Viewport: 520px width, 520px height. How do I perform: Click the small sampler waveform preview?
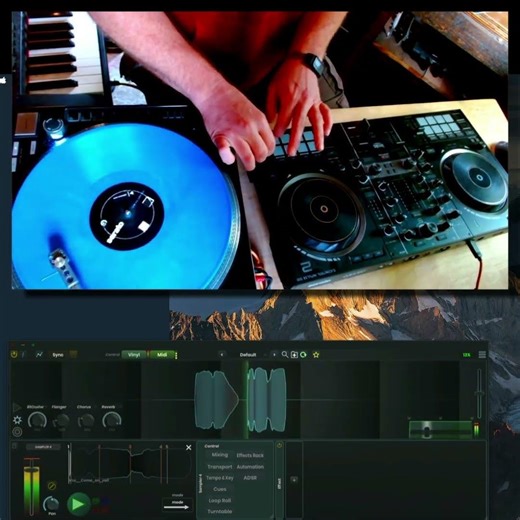pos(130,464)
